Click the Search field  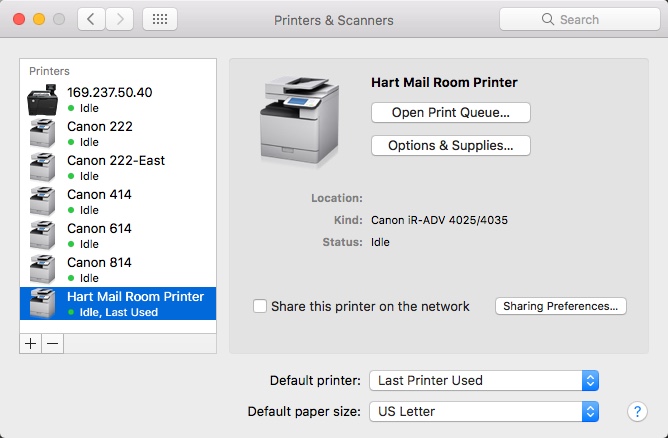coord(578,19)
